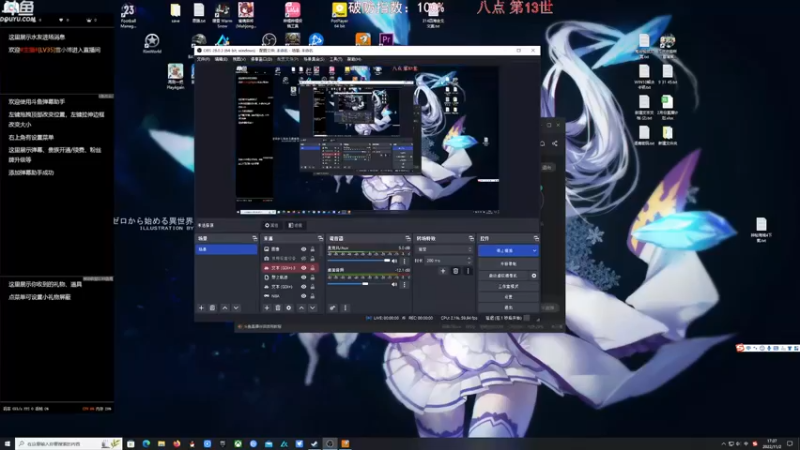Toggle lock on 文本 (GDI+) 3 source

point(313,268)
